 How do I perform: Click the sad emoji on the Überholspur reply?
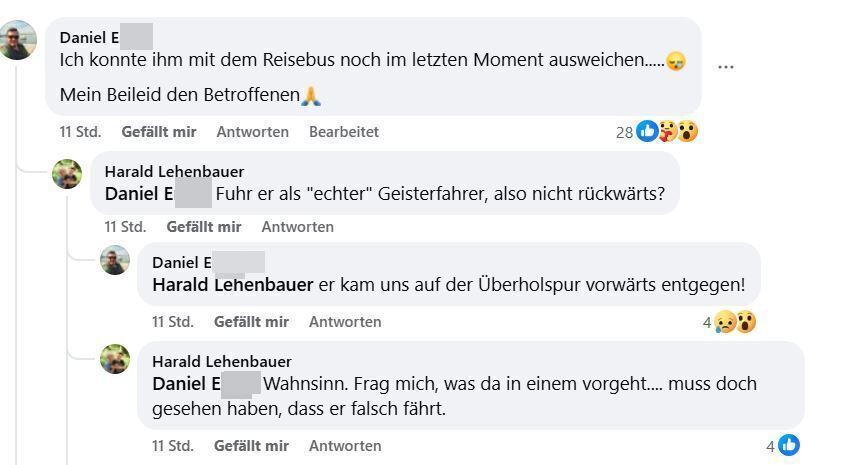725,322
